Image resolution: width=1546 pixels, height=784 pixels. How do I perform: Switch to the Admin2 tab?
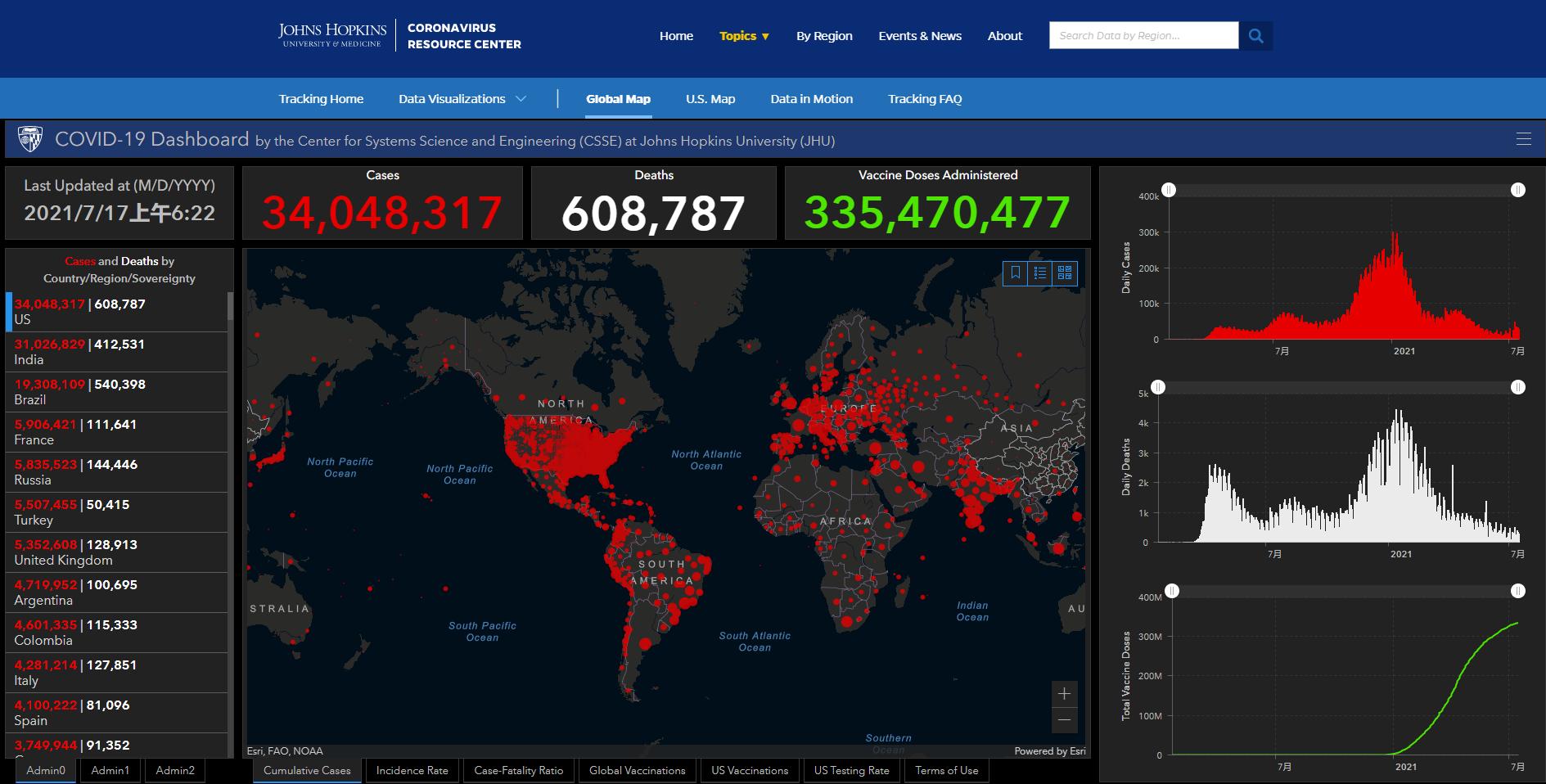tap(175, 771)
